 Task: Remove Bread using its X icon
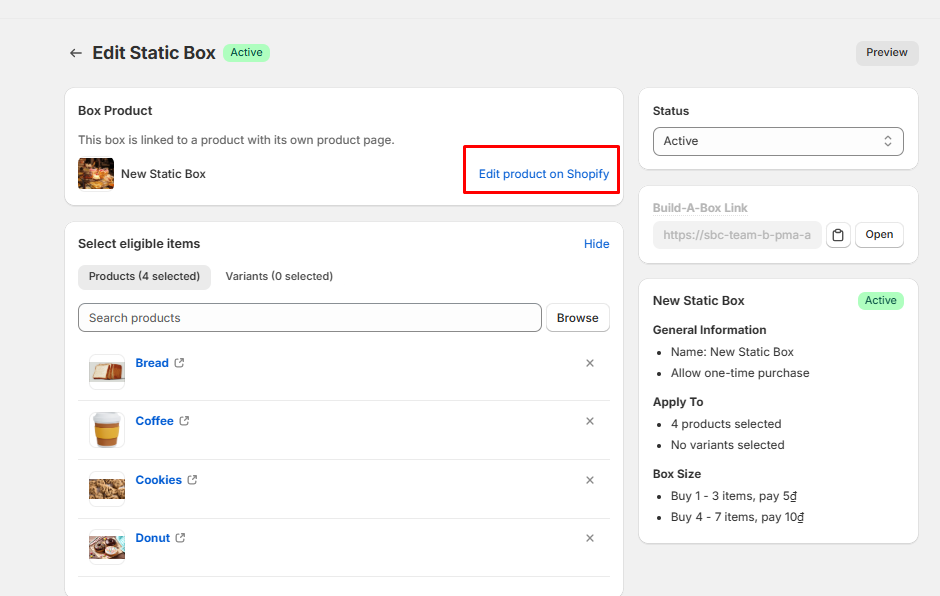coord(590,363)
